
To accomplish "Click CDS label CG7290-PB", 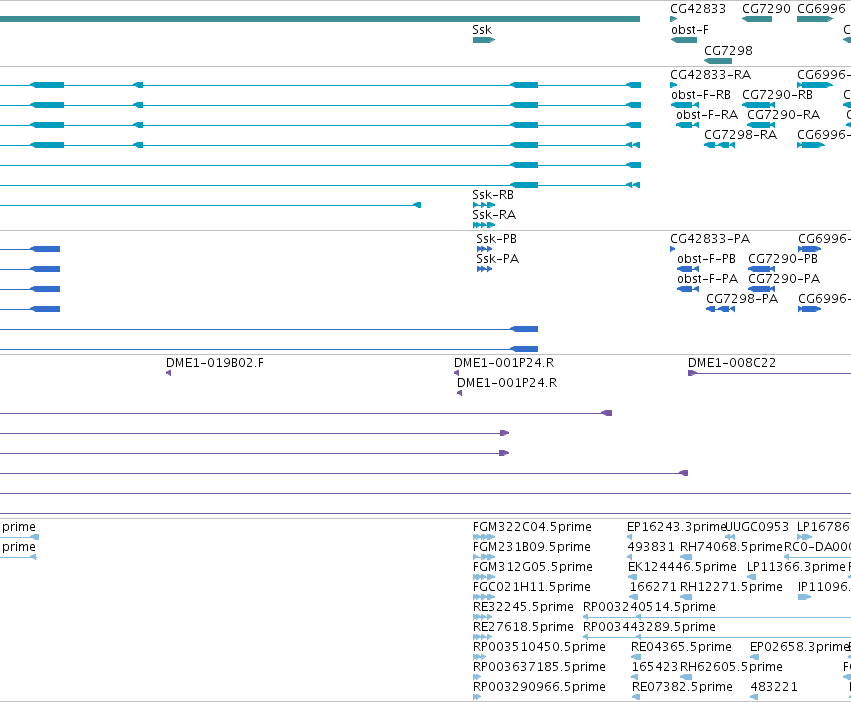I will click(x=783, y=259).
